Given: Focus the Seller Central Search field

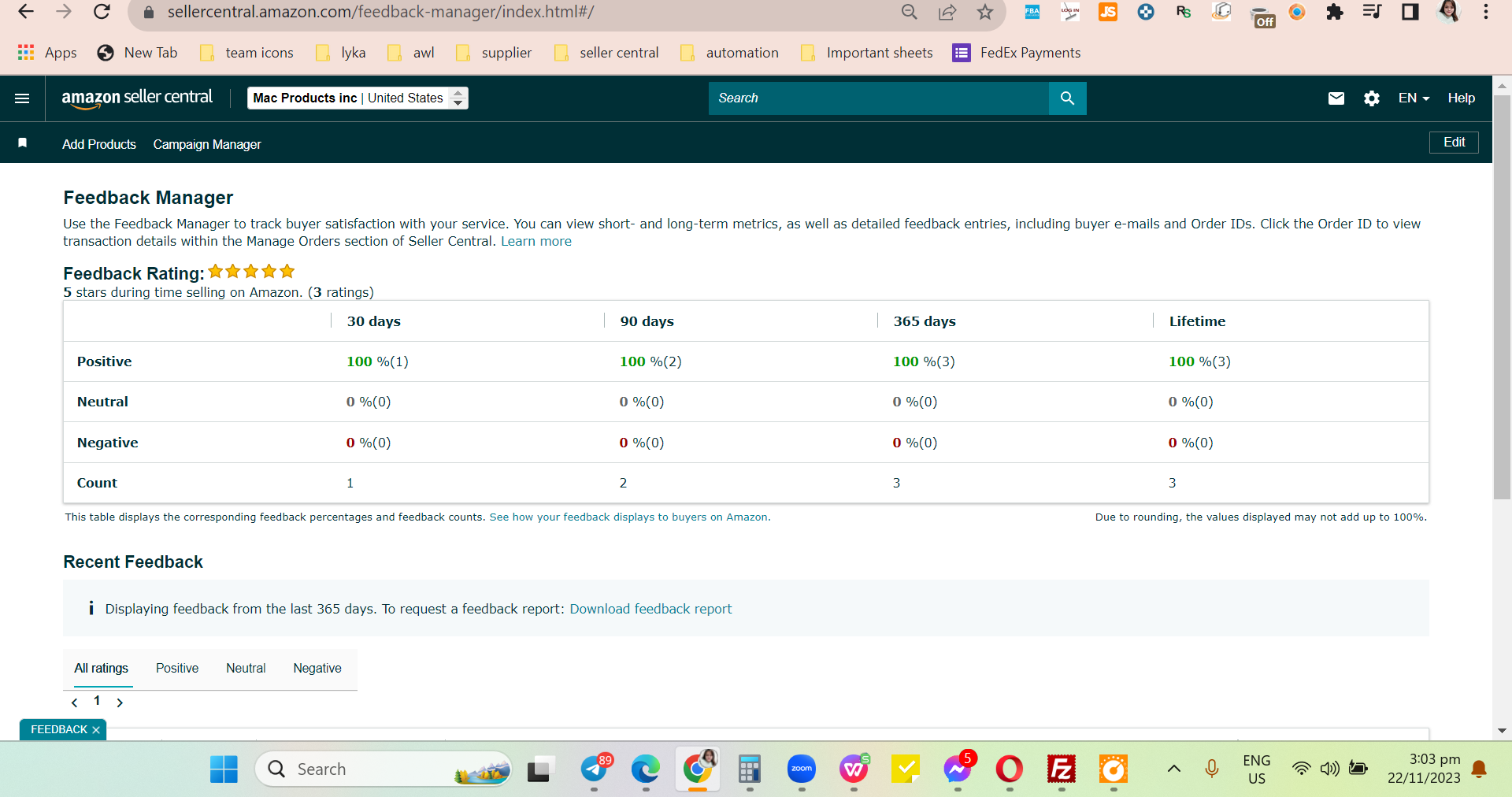Looking at the screenshot, I should 879,98.
